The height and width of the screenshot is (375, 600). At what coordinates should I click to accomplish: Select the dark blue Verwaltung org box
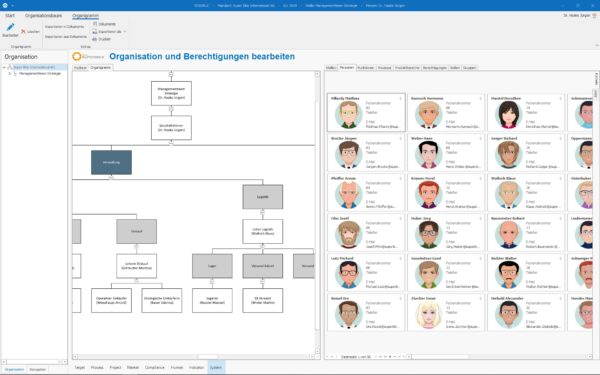(x=111, y=162)
